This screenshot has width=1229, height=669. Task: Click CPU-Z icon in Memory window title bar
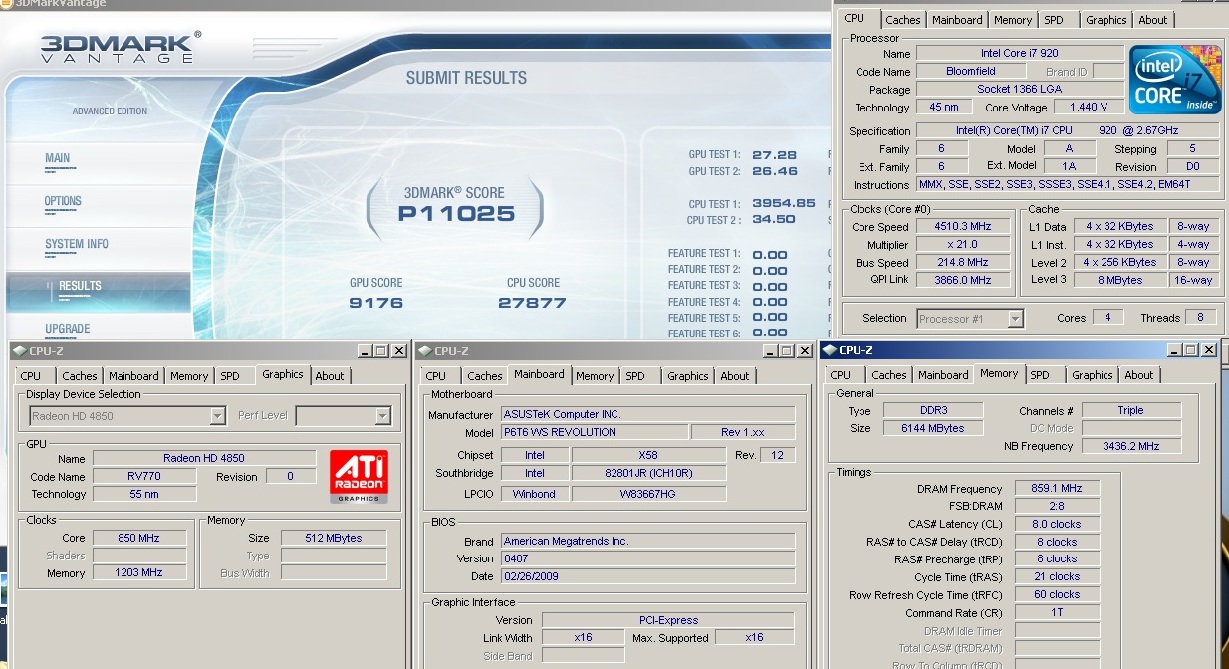point(829,350)
